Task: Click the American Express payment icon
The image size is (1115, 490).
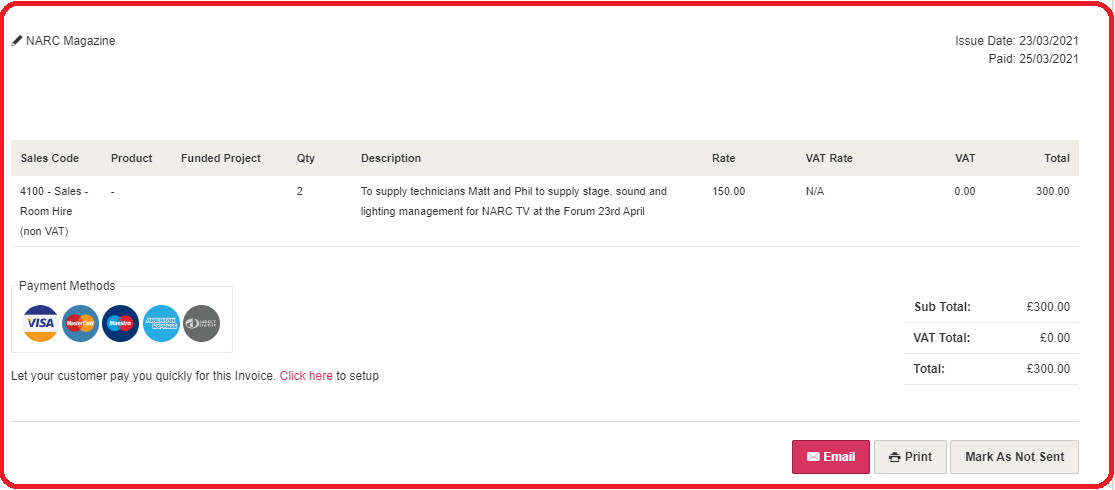Action: coord(161,324)
